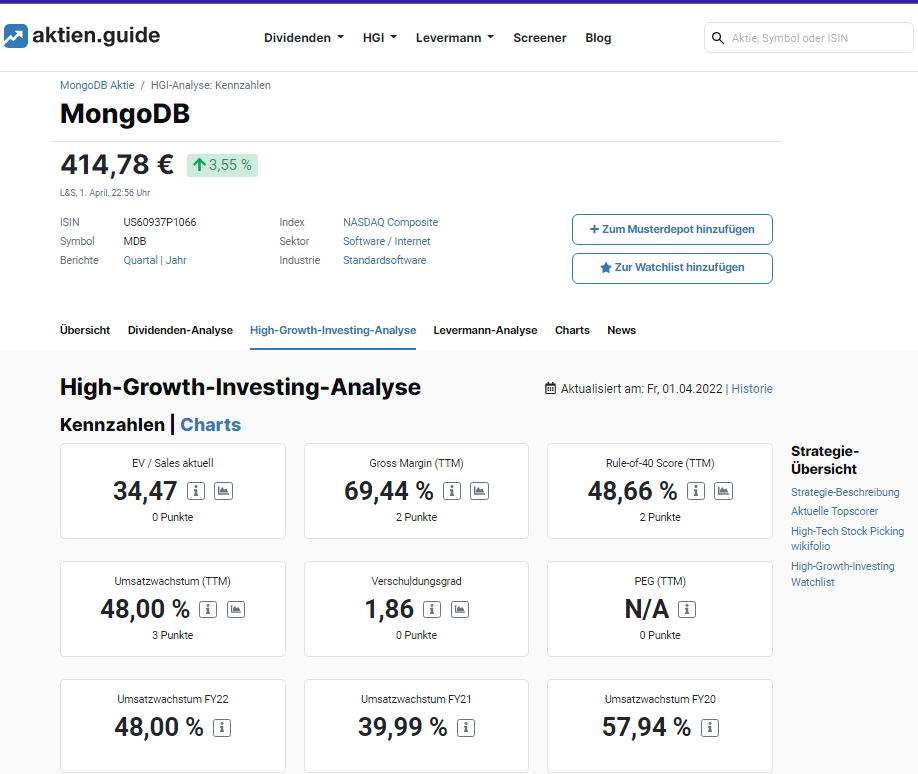Open Strategie-Beschreibung sidebar link
The width and height of the screenshot is (918, 774).
pyautogui.click(x=845, y=492)
